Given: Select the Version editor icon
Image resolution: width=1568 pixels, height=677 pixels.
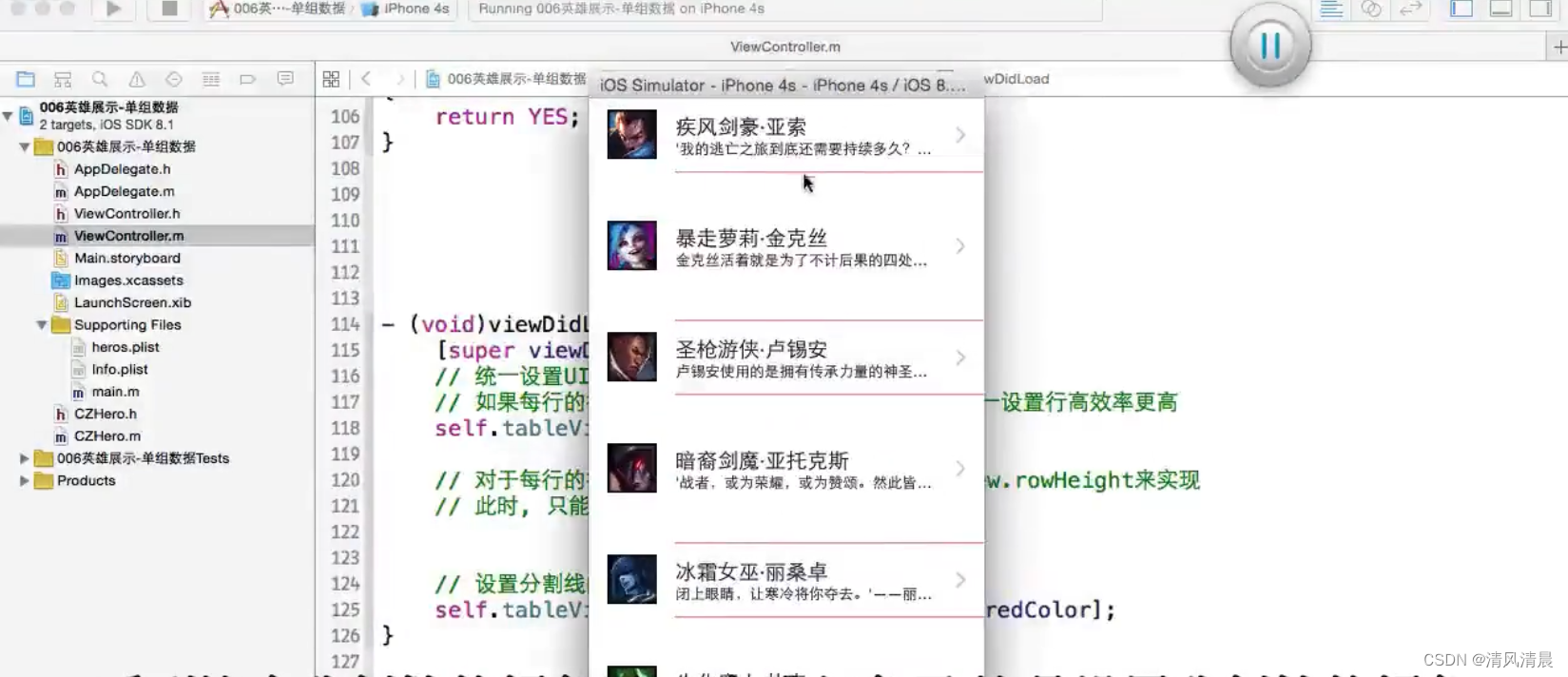Looking at the screenshot, I should (1411, 9).
